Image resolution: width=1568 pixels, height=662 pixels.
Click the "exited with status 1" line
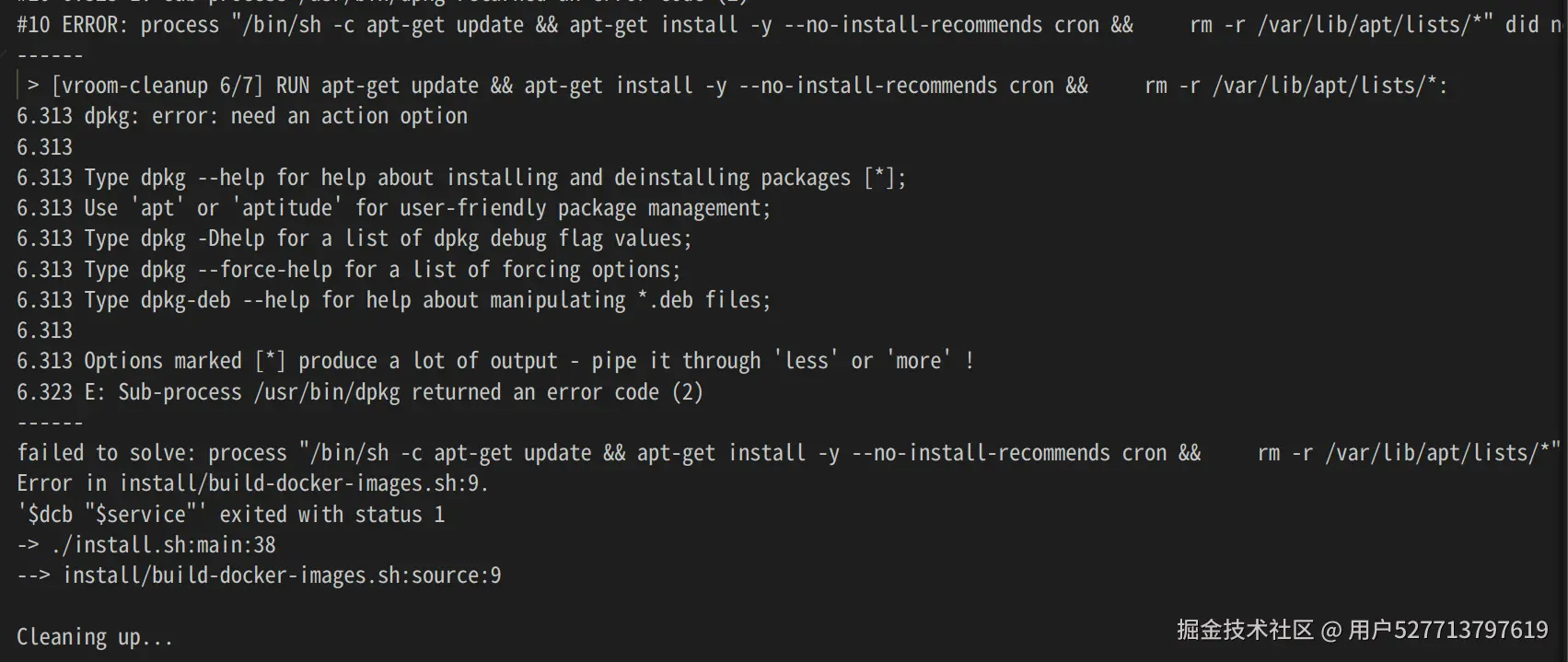[331, 515]
